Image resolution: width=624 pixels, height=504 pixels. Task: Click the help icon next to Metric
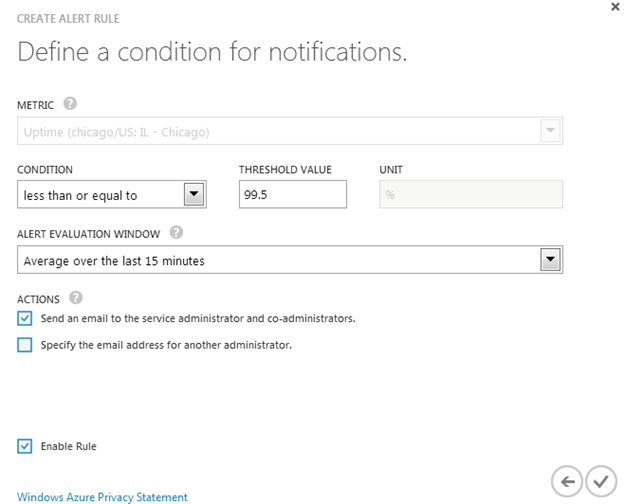click(70, 103)
